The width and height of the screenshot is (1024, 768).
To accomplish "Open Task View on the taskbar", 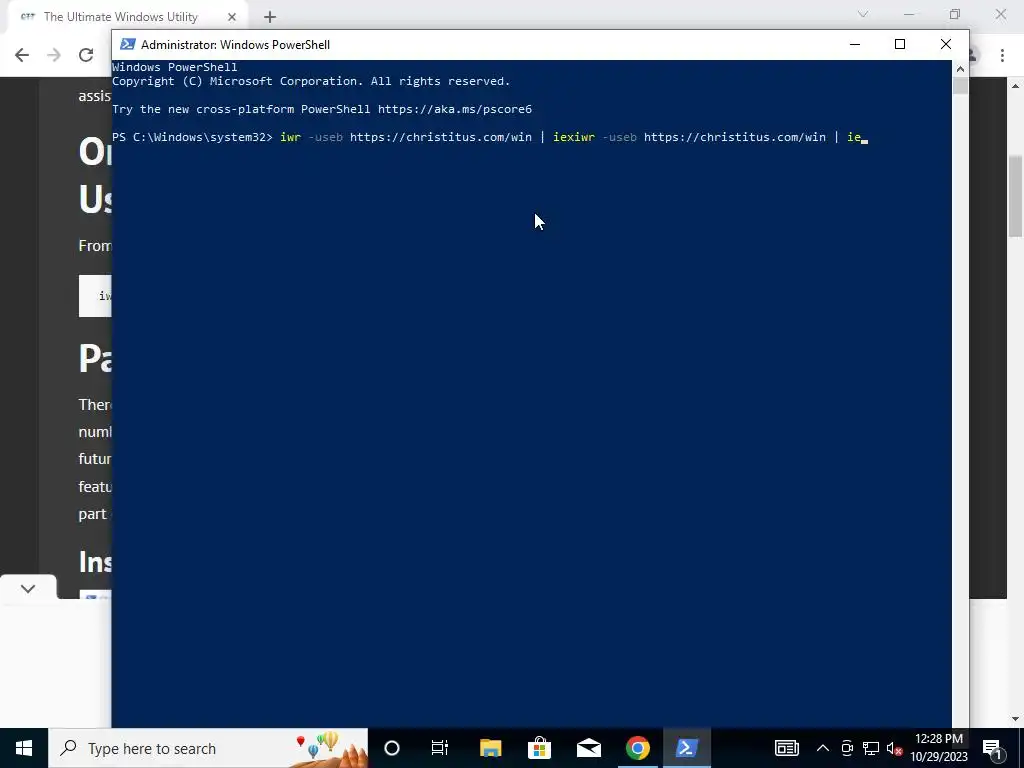I will 440,748.
